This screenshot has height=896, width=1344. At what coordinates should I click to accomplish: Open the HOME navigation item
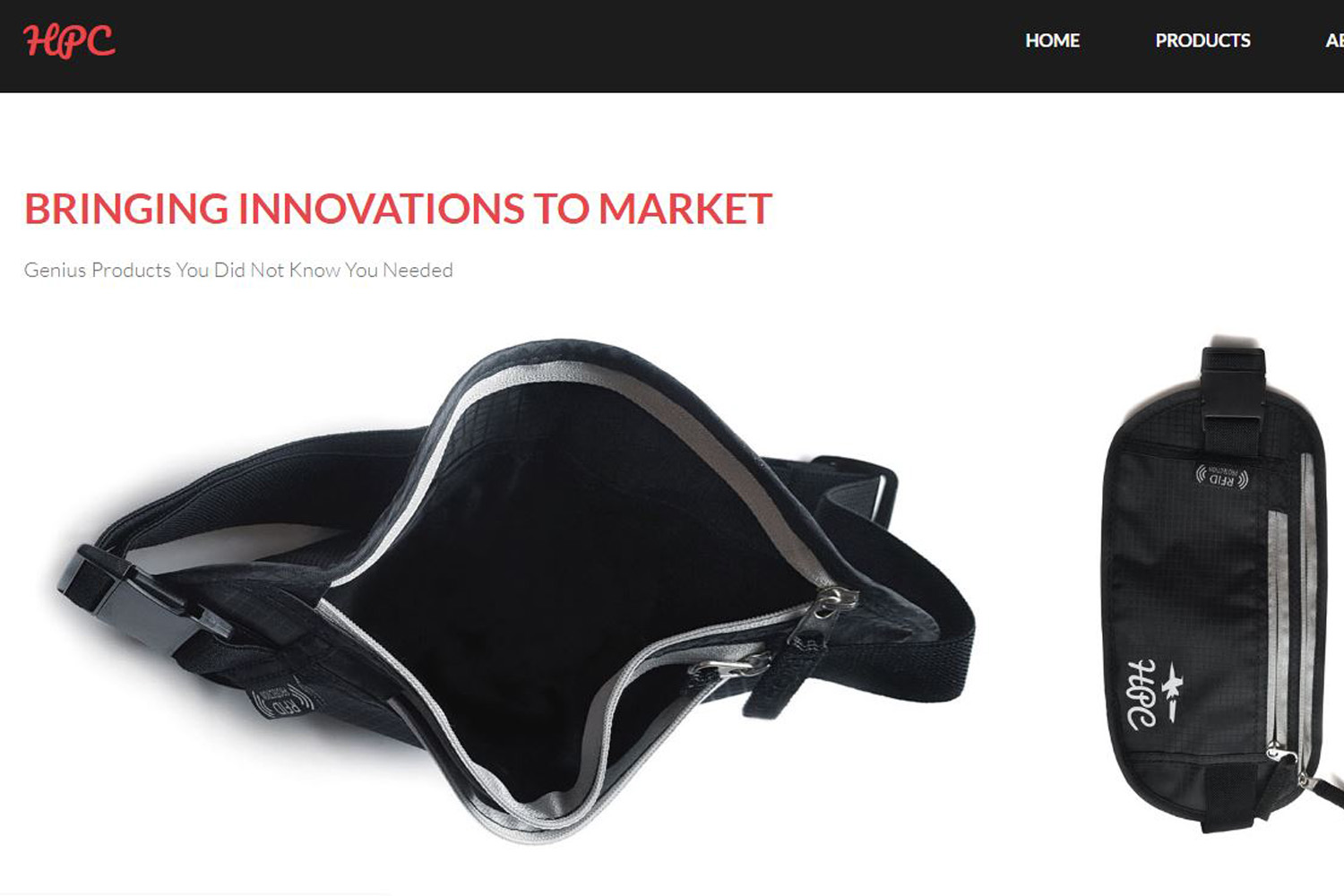1052,40
